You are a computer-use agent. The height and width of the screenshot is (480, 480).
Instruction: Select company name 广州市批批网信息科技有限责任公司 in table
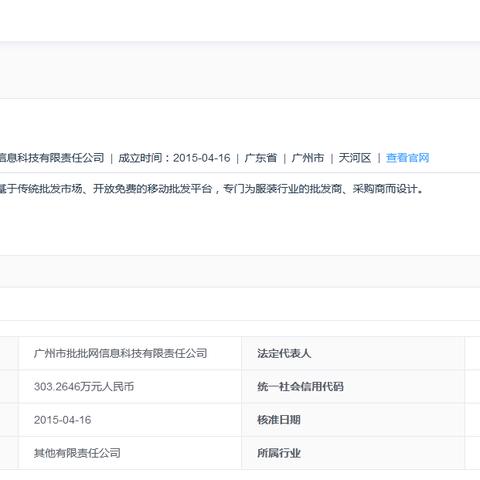120,353
